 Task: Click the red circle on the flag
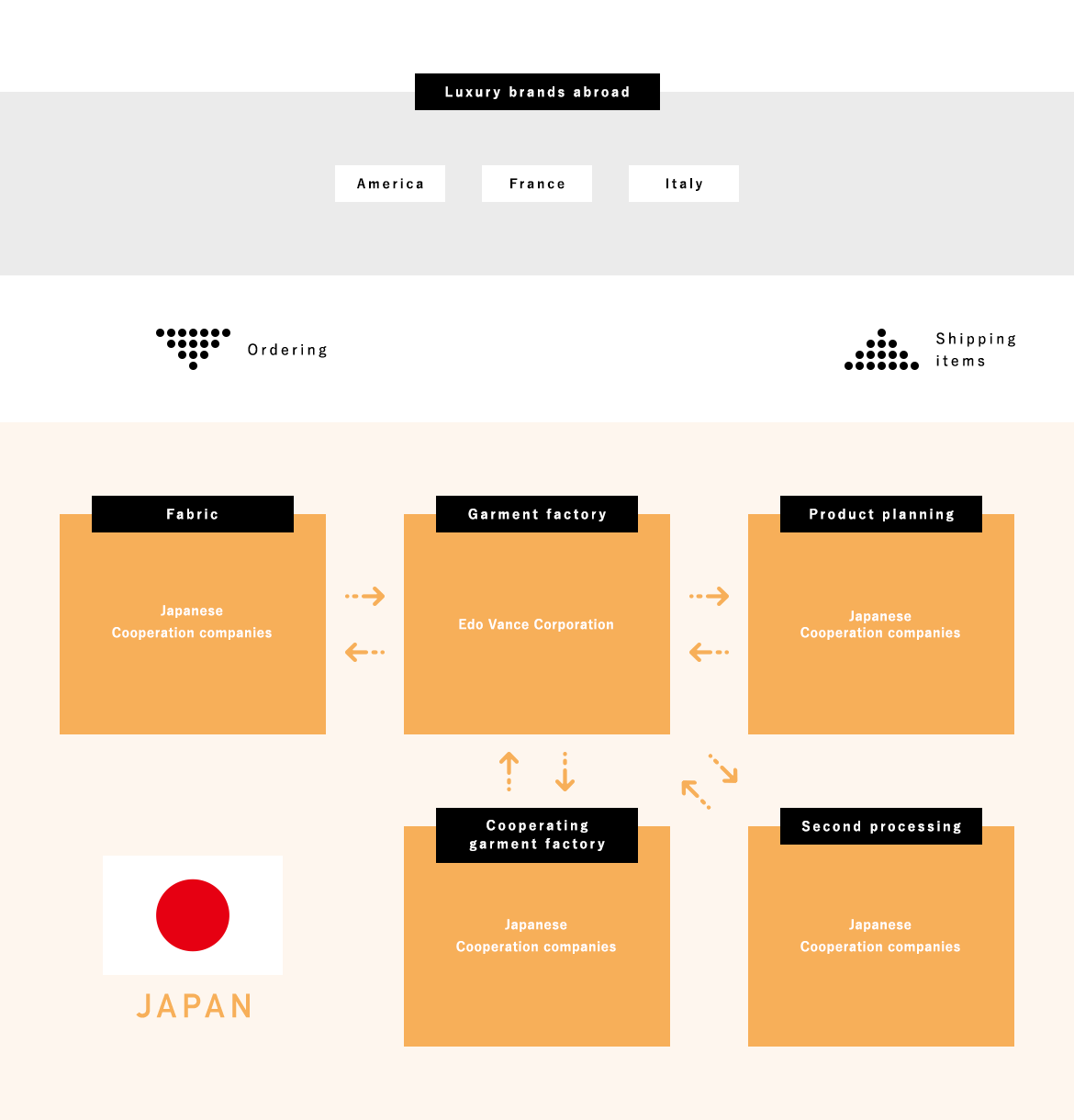coord(193,915)
